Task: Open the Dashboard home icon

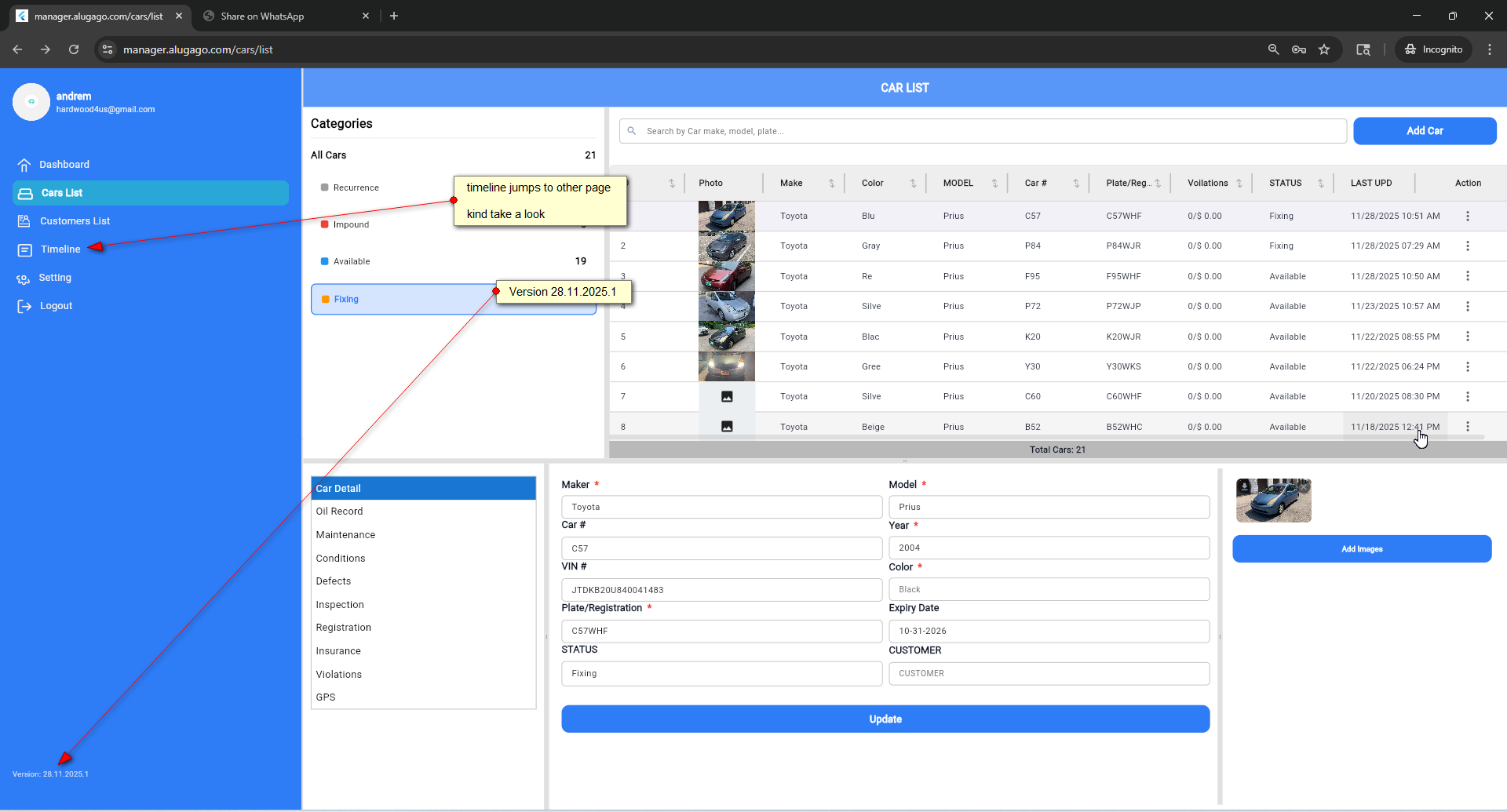Action: [24, 165]
